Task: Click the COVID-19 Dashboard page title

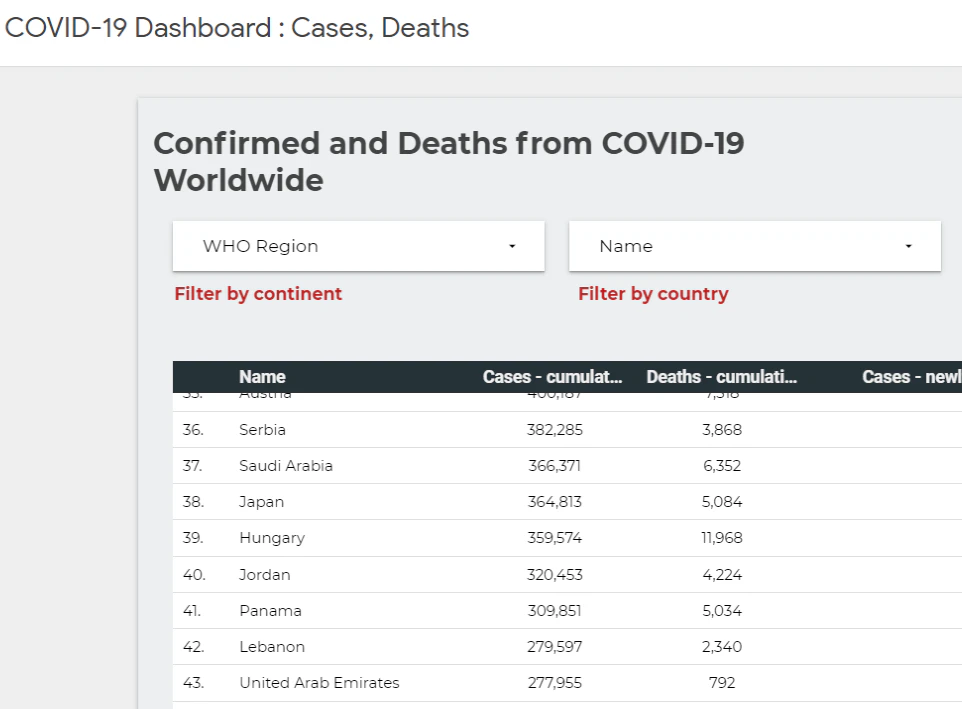Action: [x=234, y=28]
